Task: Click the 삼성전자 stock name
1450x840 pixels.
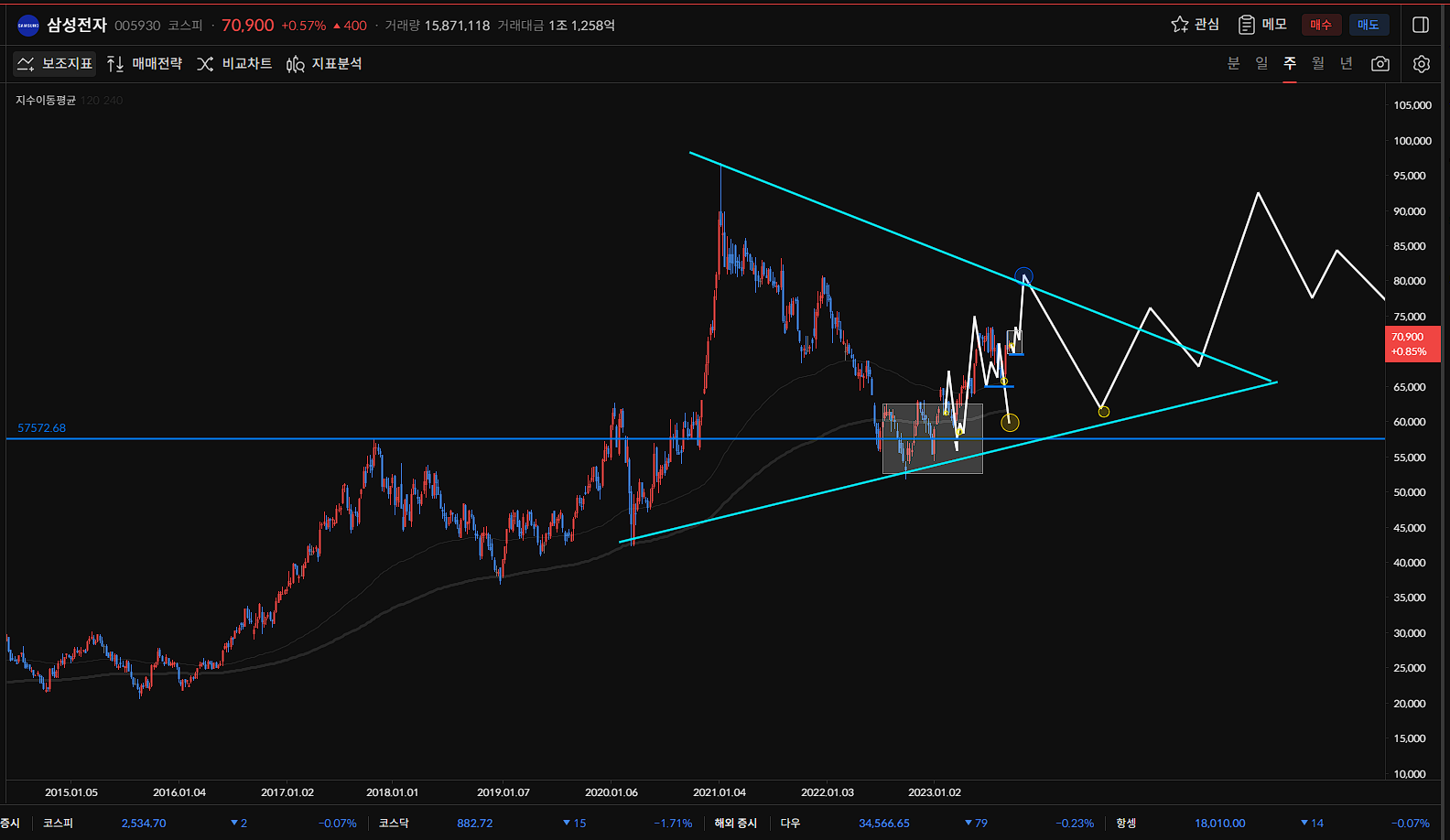Action: coord(77,26)
